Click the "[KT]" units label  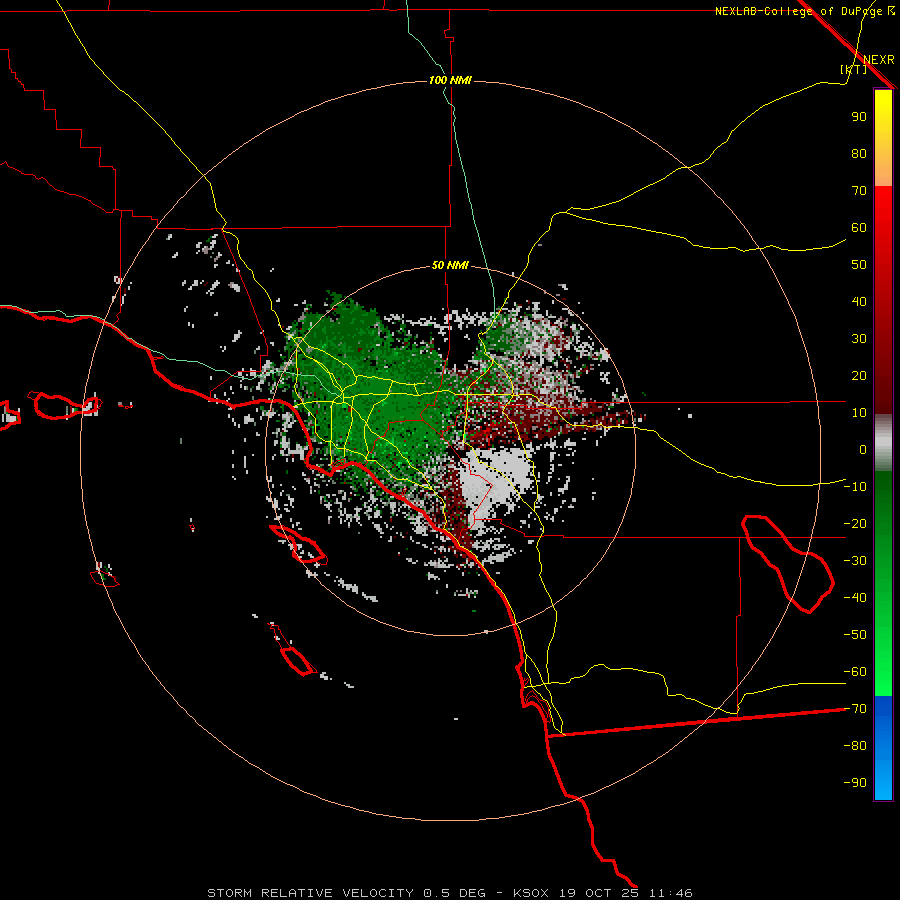coord(854,69)
